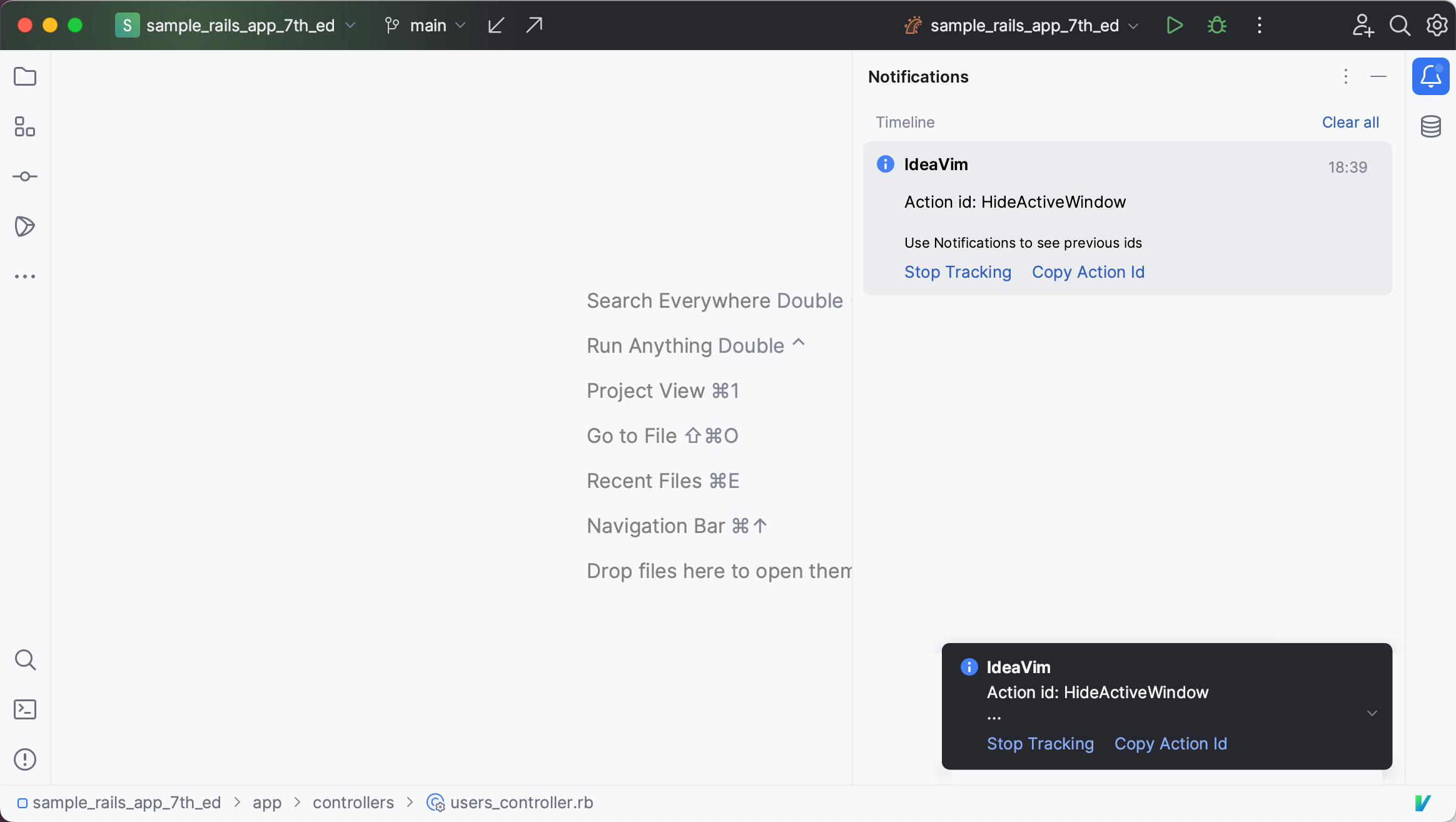1456x822 pixels.
Task: Open the Problems tool window icon
Action: 25,759
